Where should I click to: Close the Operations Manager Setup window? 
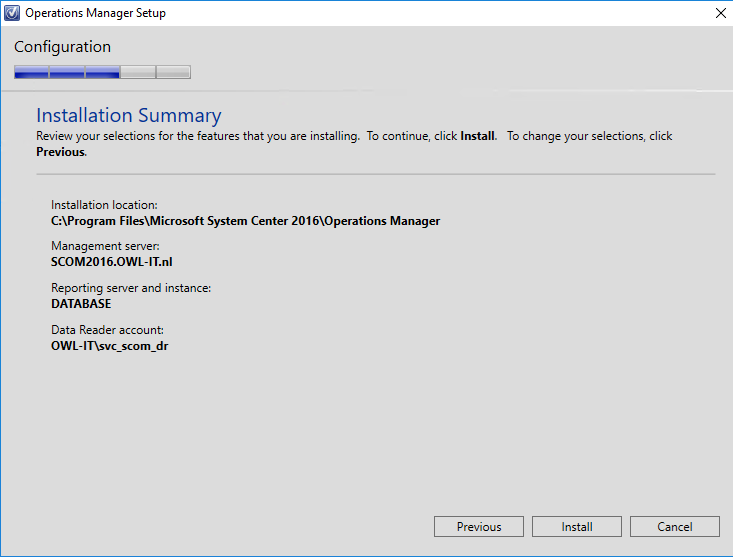pyautogui.click(x=720, y=13)
